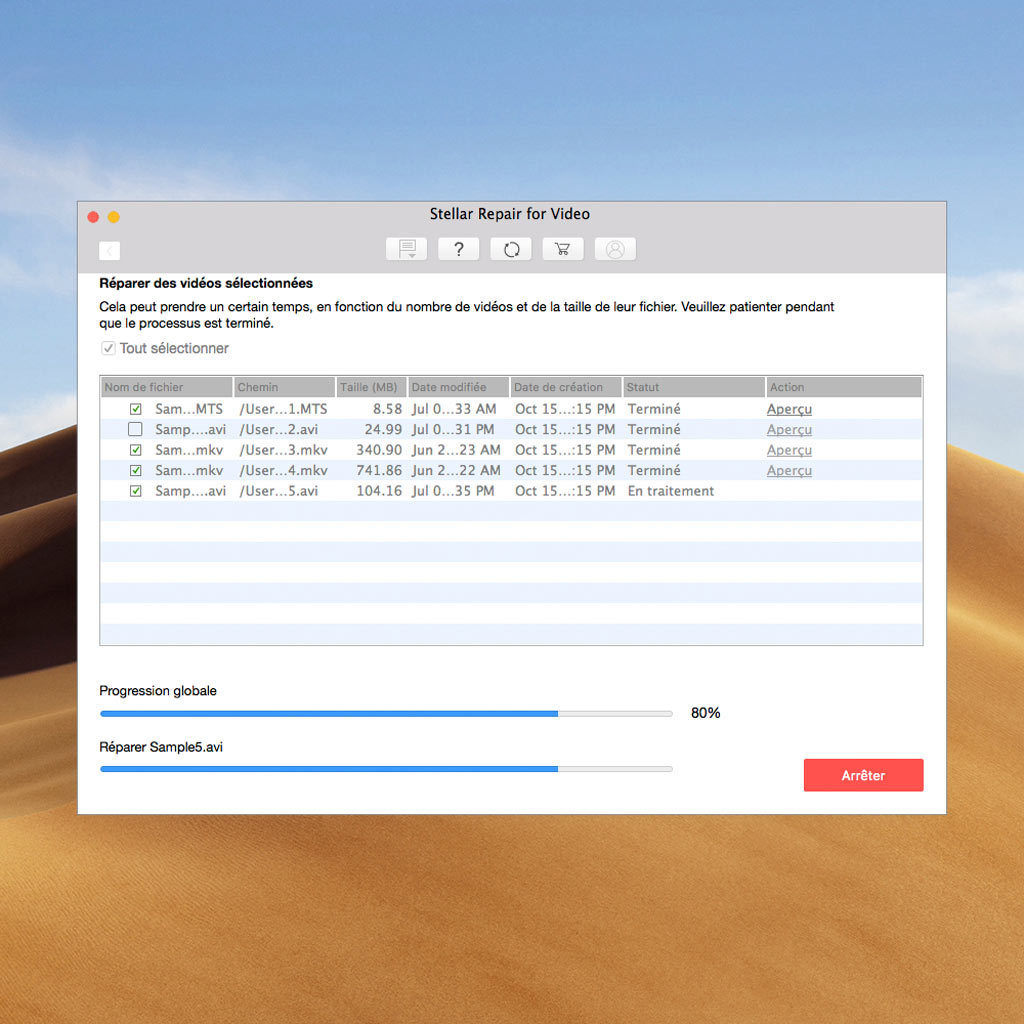The height and width of the screenshot is (1024, 1024).
Task: Click Jun 2...23 AM modified date
Action: [456, 450]
